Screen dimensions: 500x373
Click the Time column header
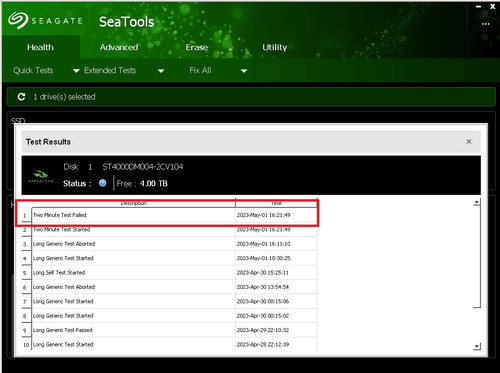[276, 203]
